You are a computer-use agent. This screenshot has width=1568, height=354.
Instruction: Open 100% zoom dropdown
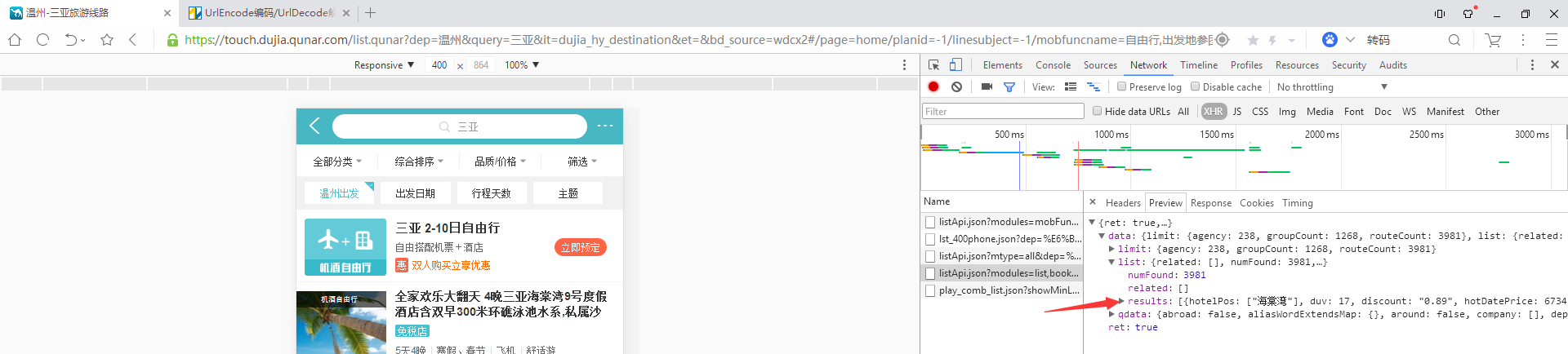tap(522, 65)
